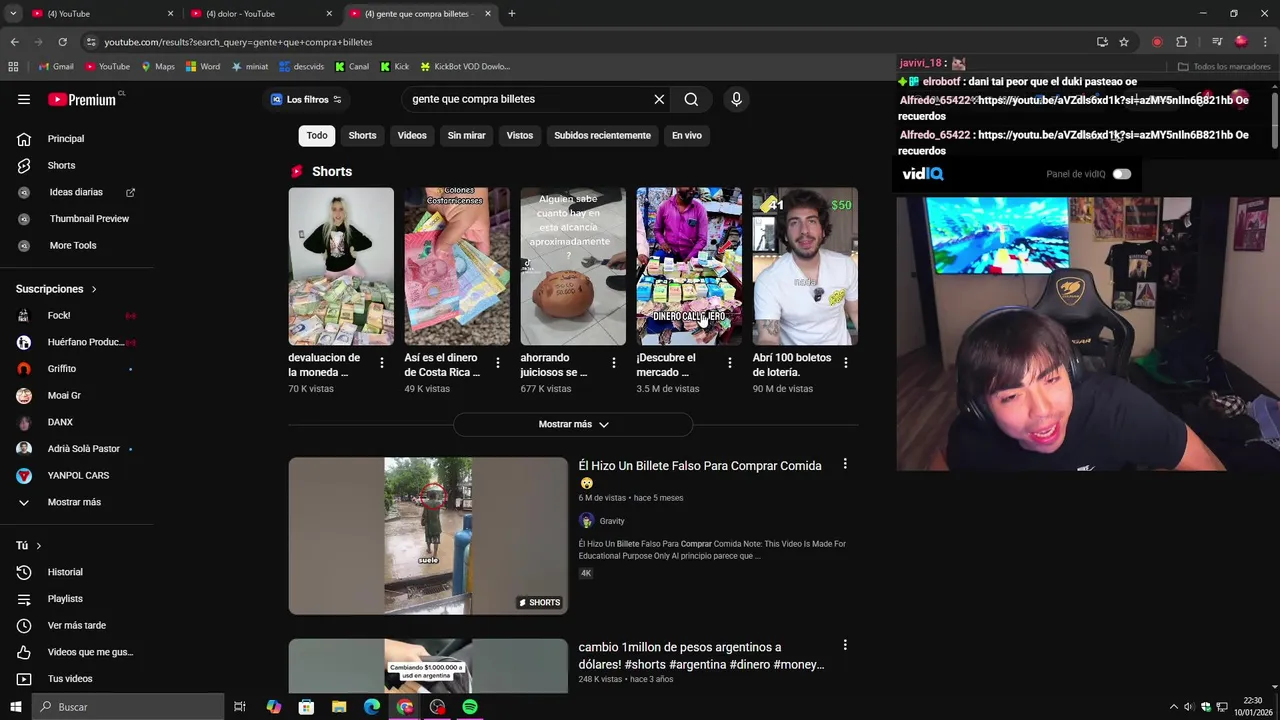Open the browser extensions puzzle menu
1280x720 pixels.
[1181, 42]
